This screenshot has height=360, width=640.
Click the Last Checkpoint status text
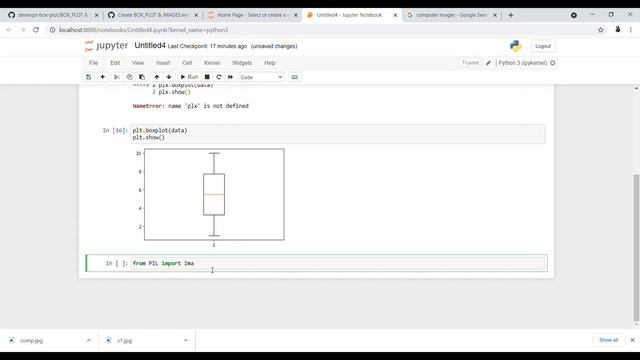[x=207, y=47]
